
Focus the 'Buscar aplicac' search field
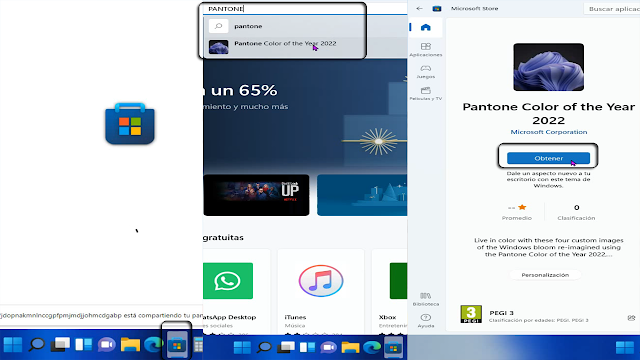(x=612, y=9)
